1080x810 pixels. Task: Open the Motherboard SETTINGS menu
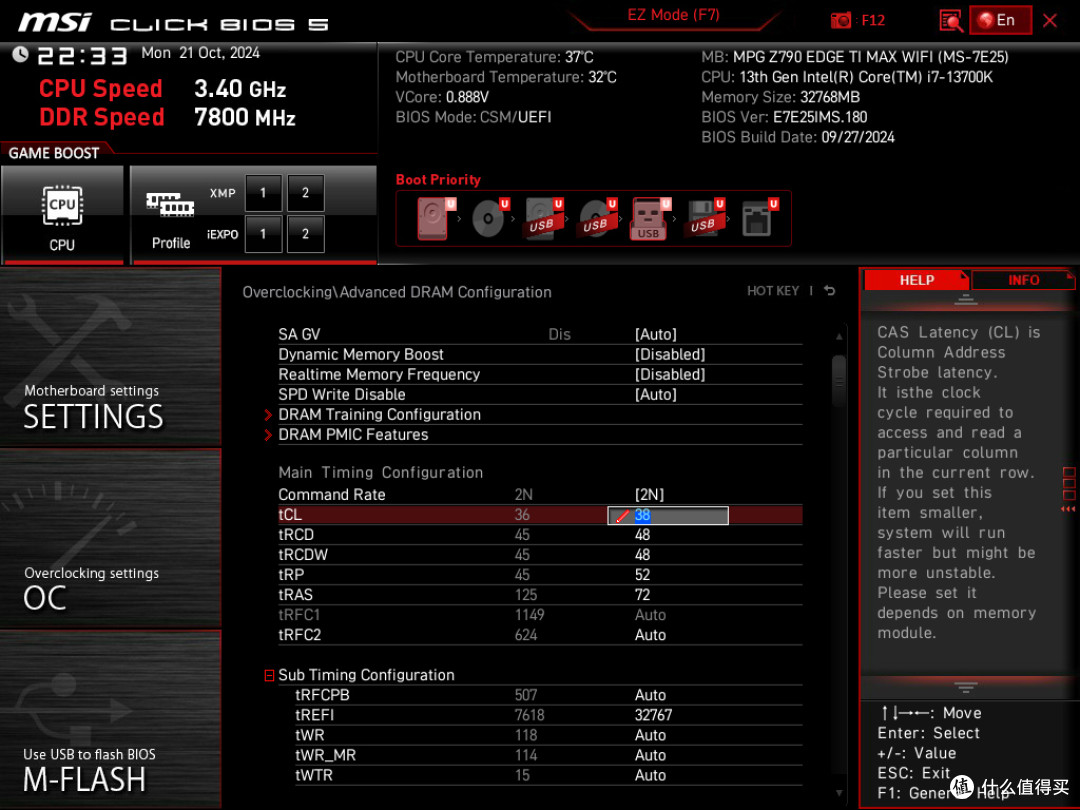point(110,357)
